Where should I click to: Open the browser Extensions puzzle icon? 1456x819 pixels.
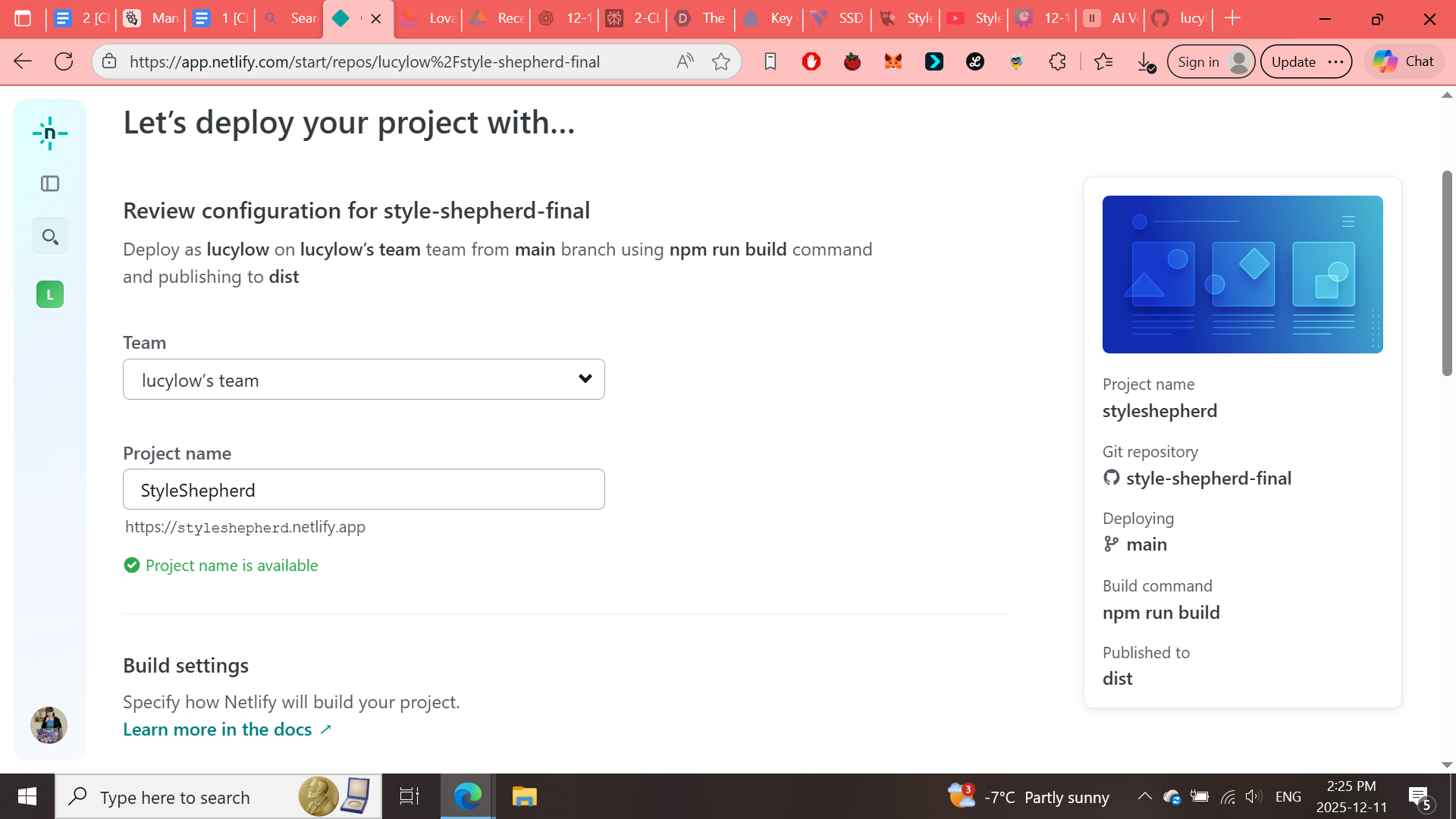point(1057,61)
